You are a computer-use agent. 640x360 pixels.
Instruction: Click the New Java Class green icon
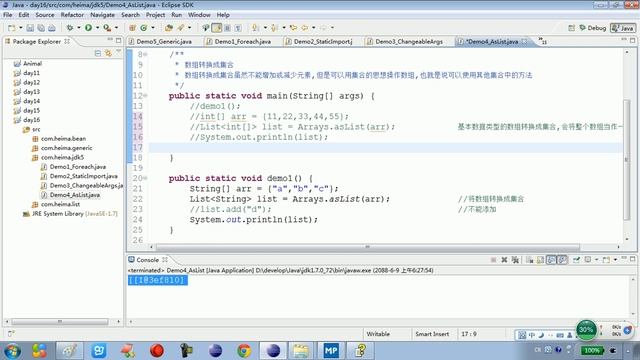(x=144, y=28)
